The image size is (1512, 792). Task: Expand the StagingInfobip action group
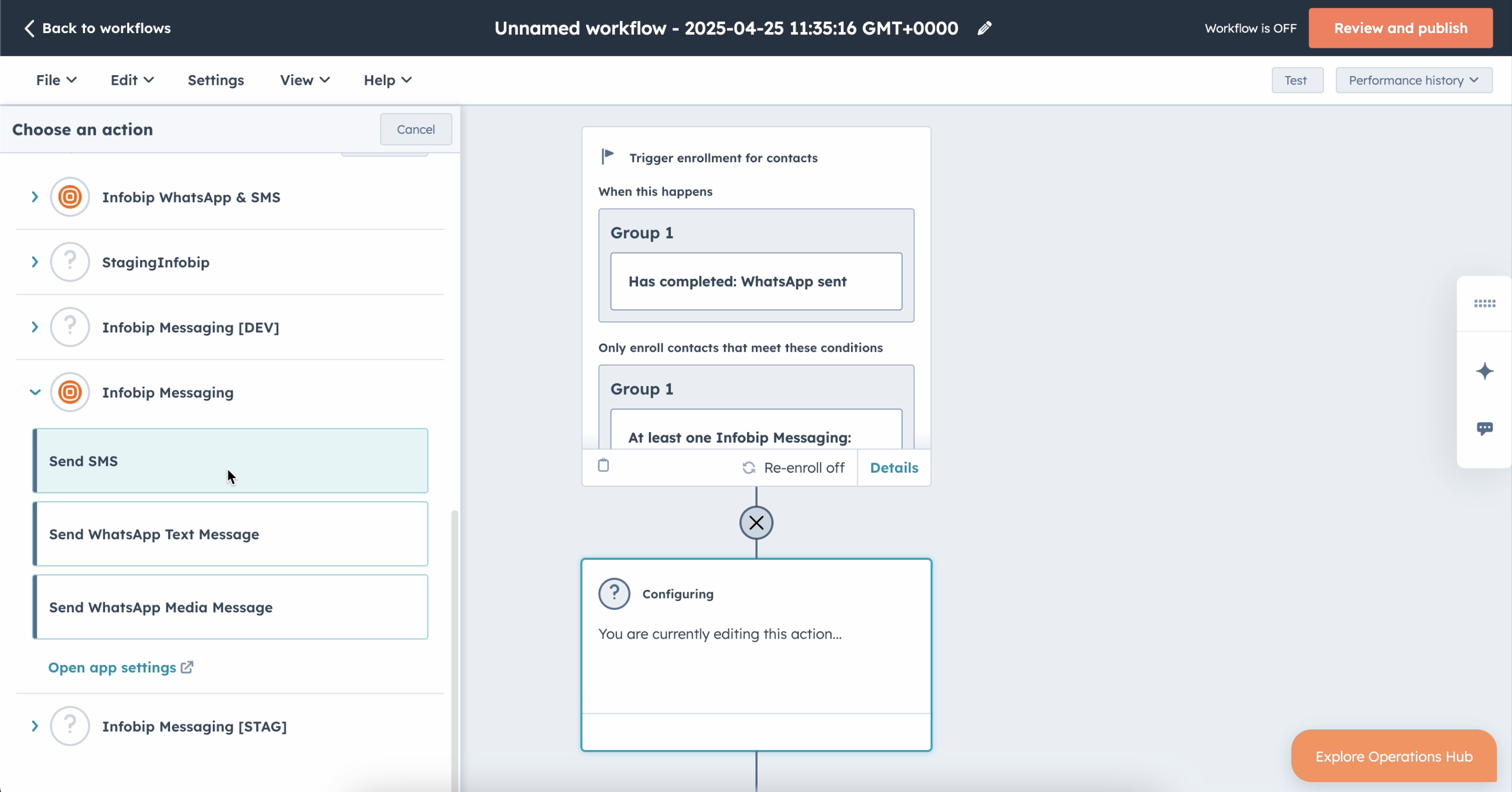tap(35, 262)
